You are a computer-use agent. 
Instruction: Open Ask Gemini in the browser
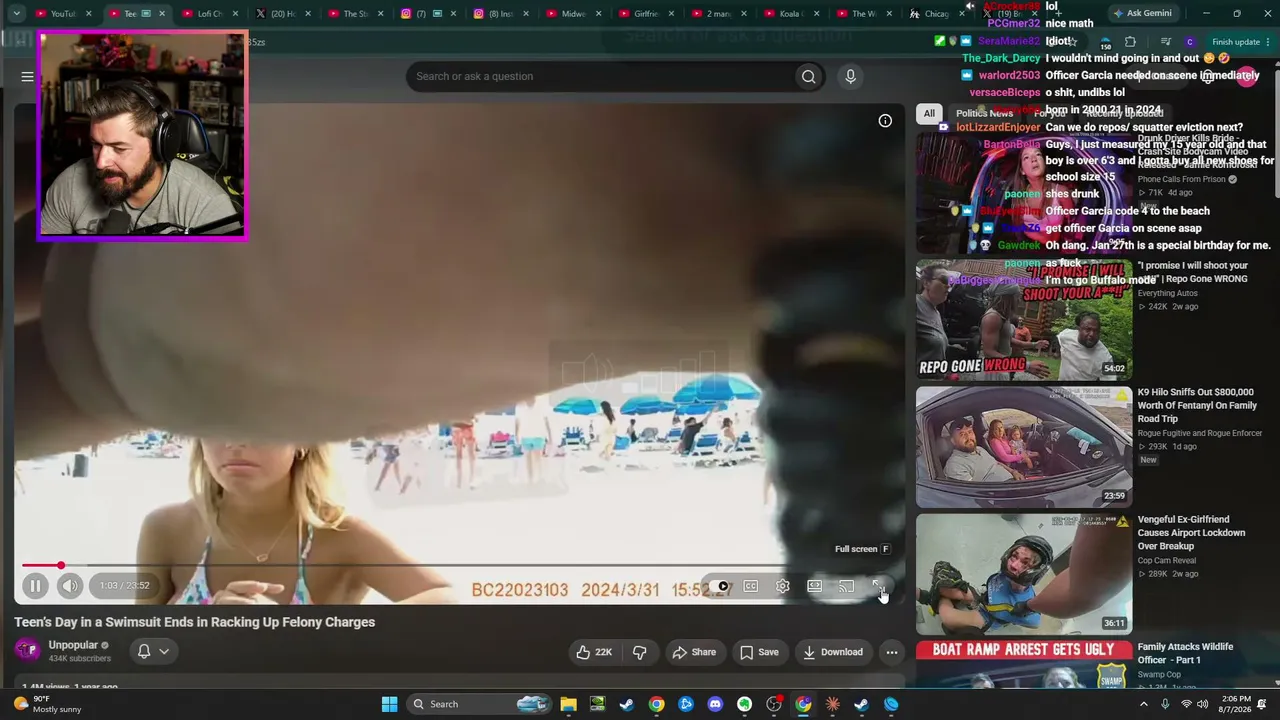[1143, 13]
